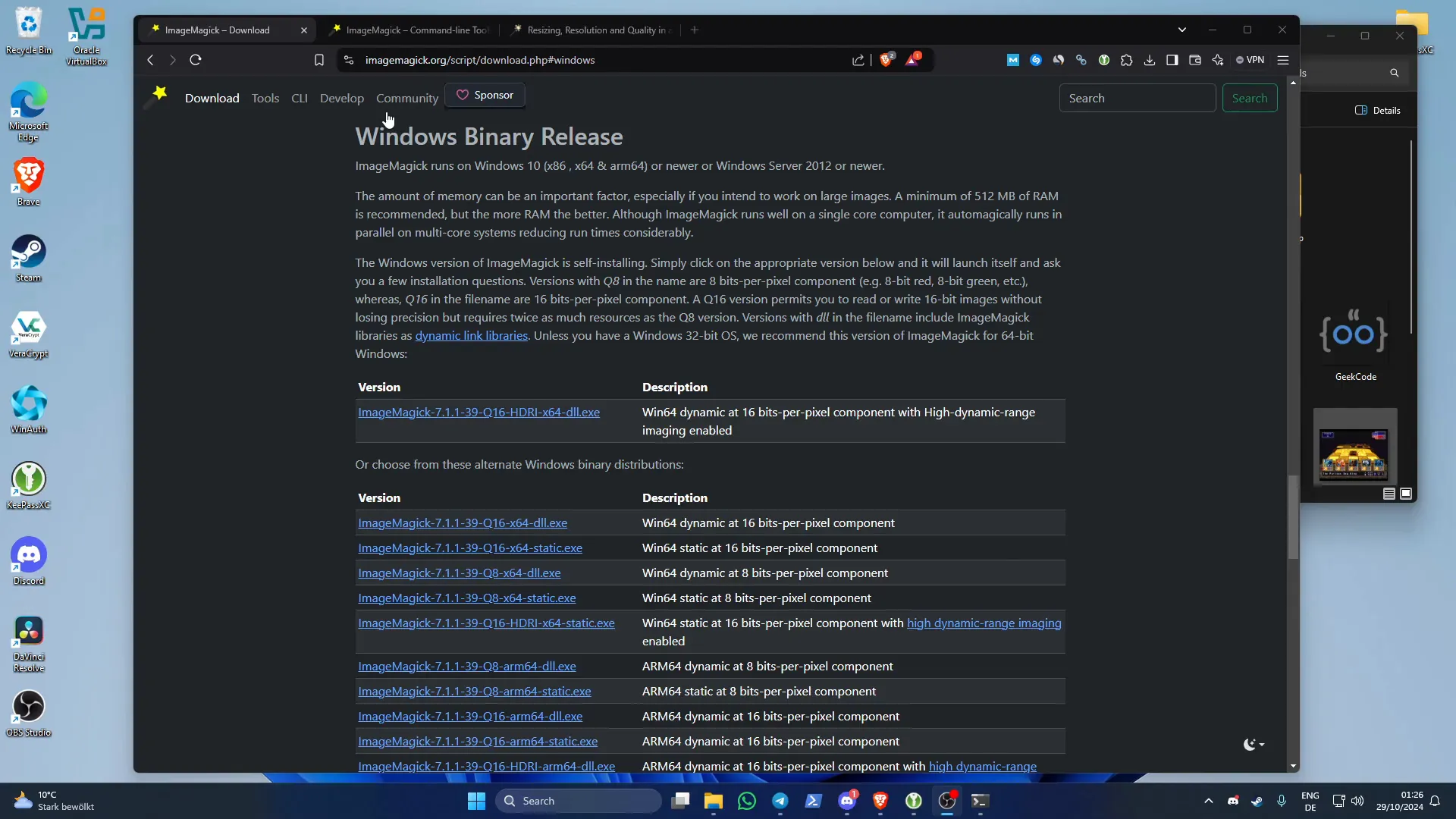The width and height of the screenshot is (1456, 819).
Task: Open Leo AI sparkle icon
Action: pos(1218,60)
